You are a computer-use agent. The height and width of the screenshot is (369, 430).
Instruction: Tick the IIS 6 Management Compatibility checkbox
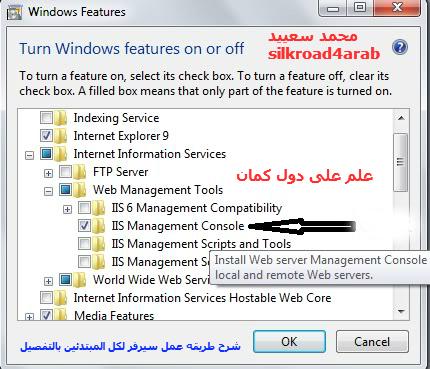pyautogui.click(x=84, y=208)
